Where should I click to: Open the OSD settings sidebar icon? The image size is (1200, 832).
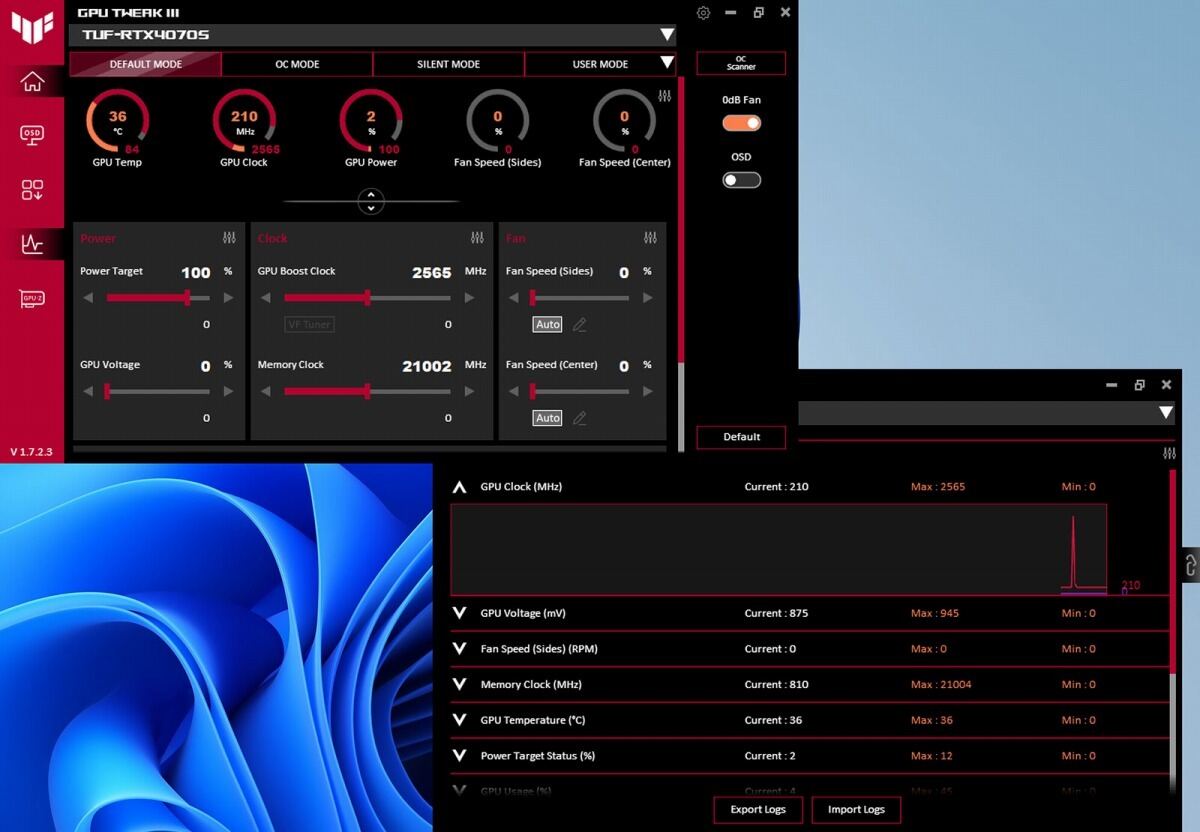click(32, 134)
